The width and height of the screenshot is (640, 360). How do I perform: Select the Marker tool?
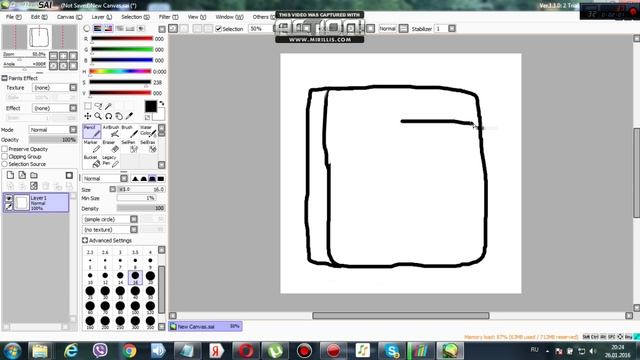(91, 147)
